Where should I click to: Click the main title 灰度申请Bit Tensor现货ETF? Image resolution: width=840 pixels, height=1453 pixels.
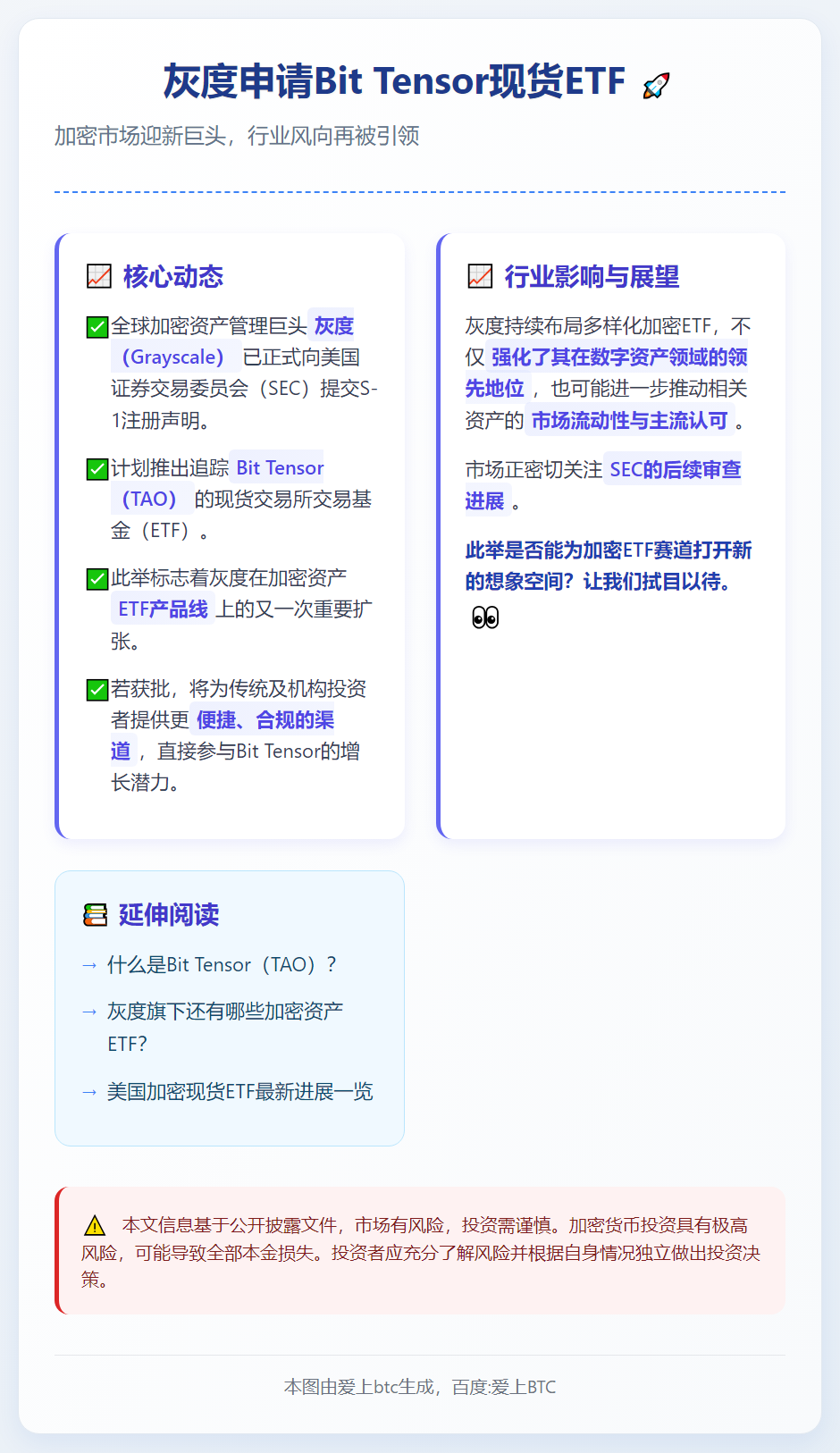[394, 81]
